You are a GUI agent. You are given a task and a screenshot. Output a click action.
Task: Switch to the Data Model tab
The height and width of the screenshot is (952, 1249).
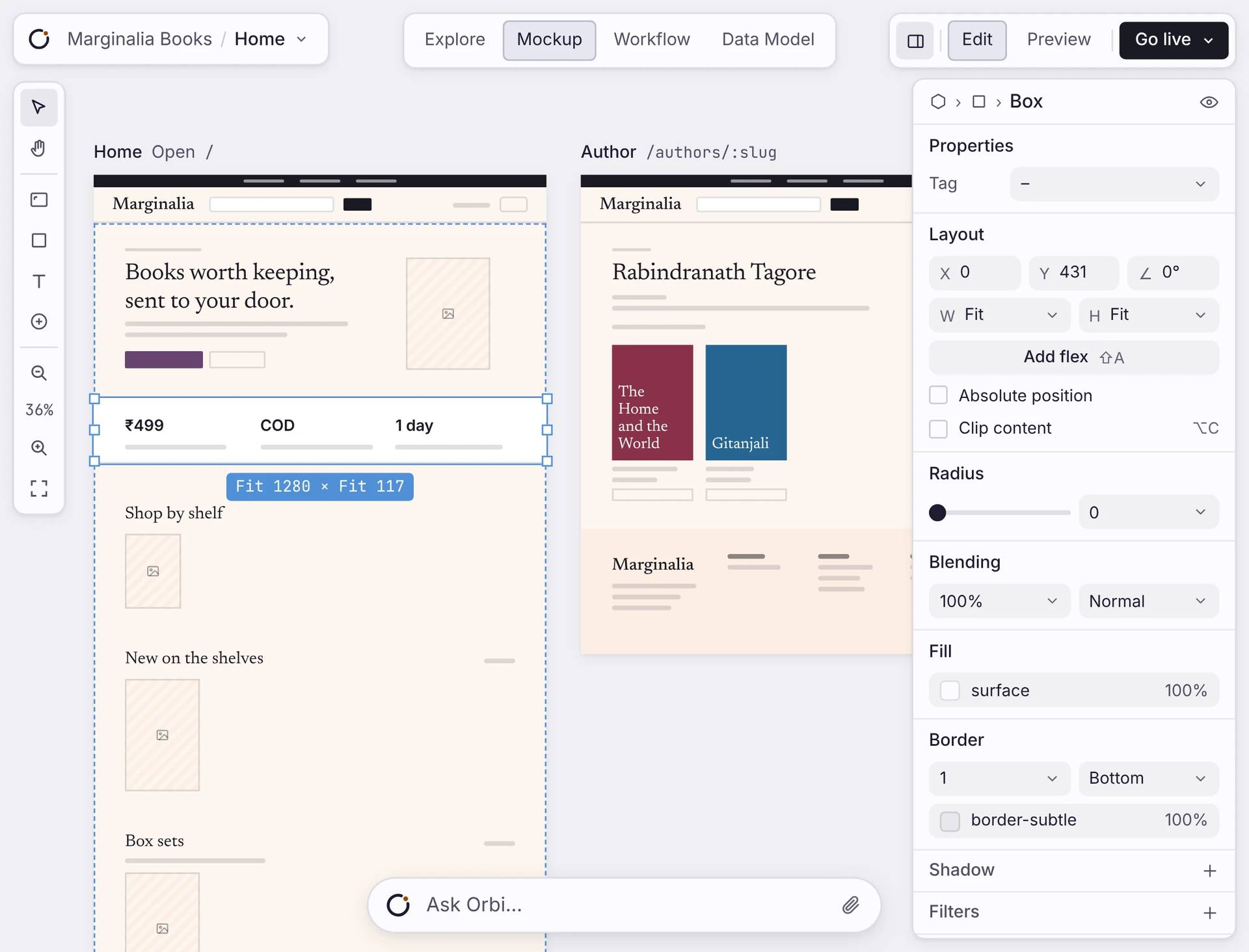click(768, 40)
